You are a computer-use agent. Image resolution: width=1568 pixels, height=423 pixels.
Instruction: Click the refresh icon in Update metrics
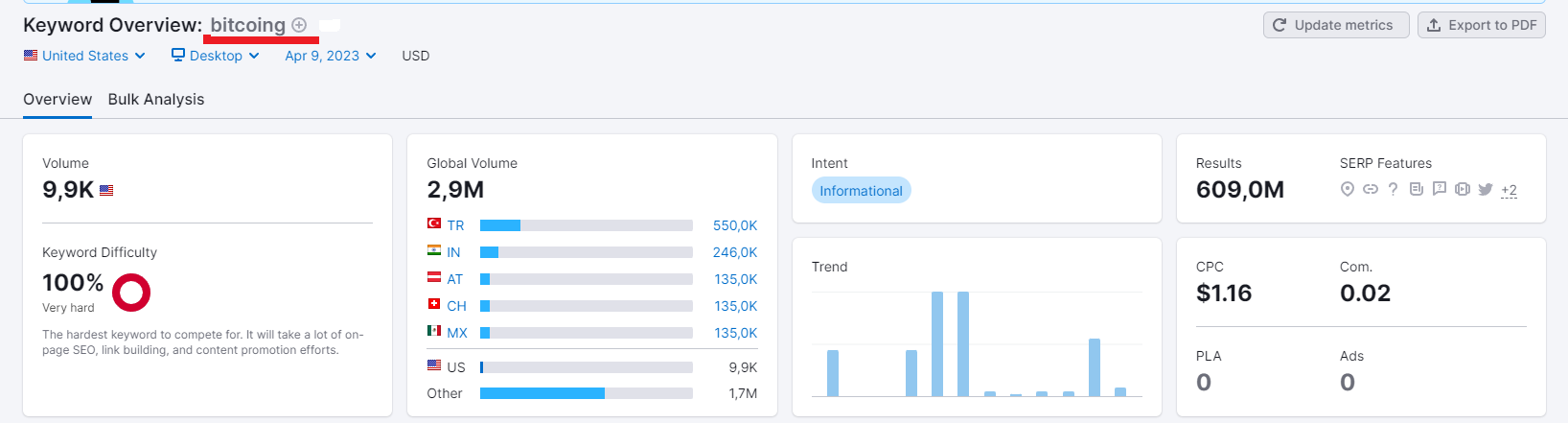(1280, 25)
